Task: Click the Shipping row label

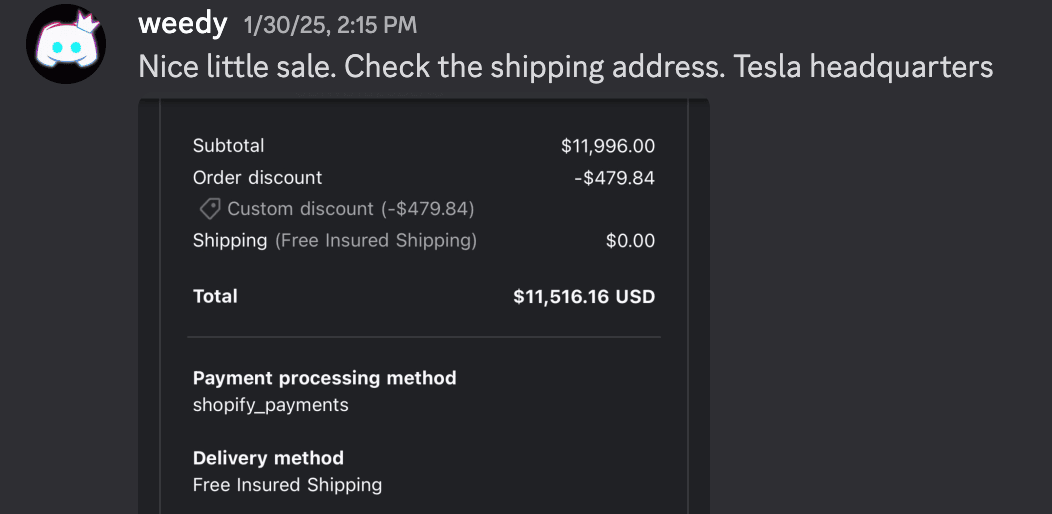Action: (x=229, y=241)
